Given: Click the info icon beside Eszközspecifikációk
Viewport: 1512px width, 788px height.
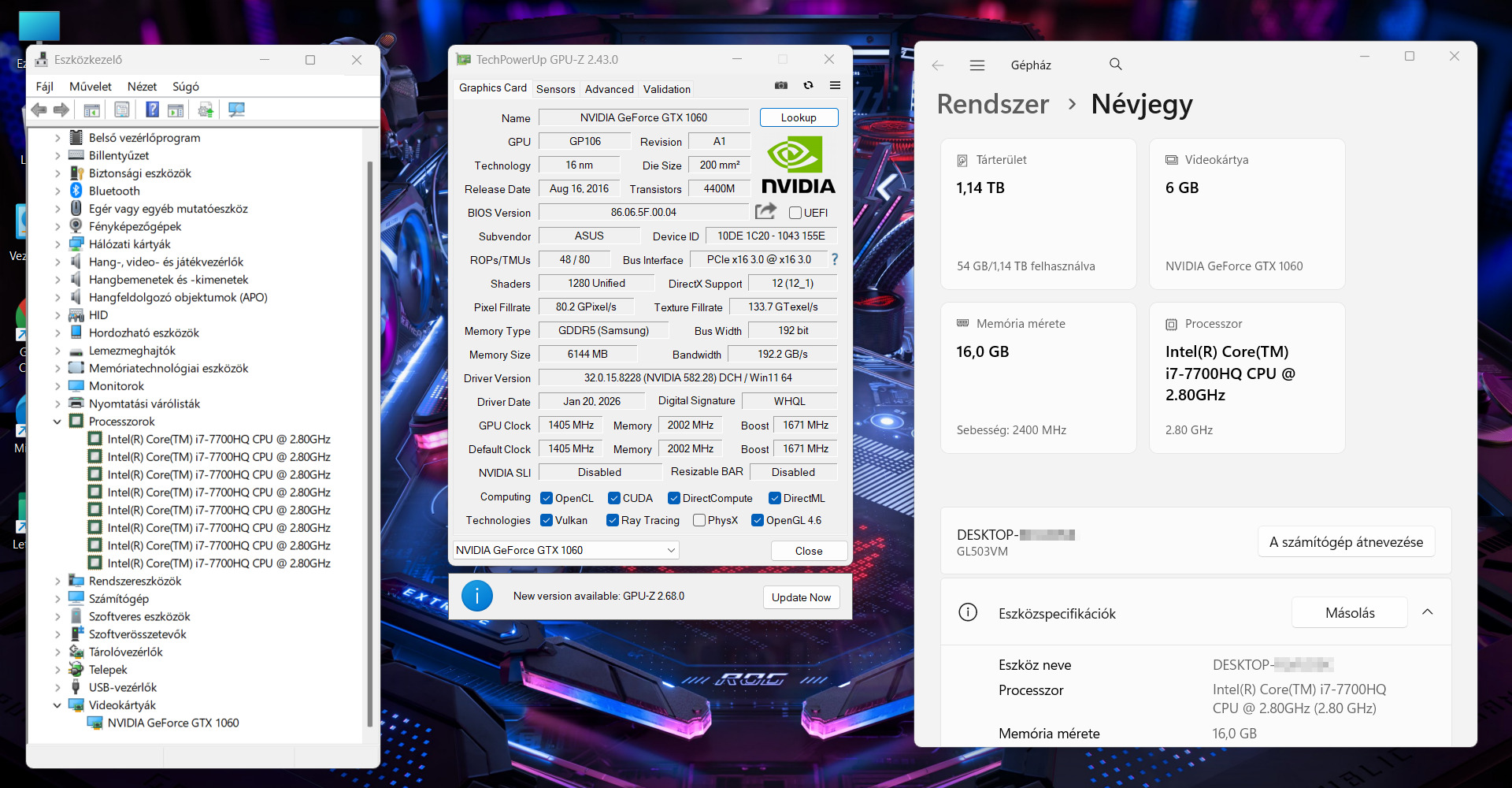Looking at the screenshot, I should [x=968, y=612].
